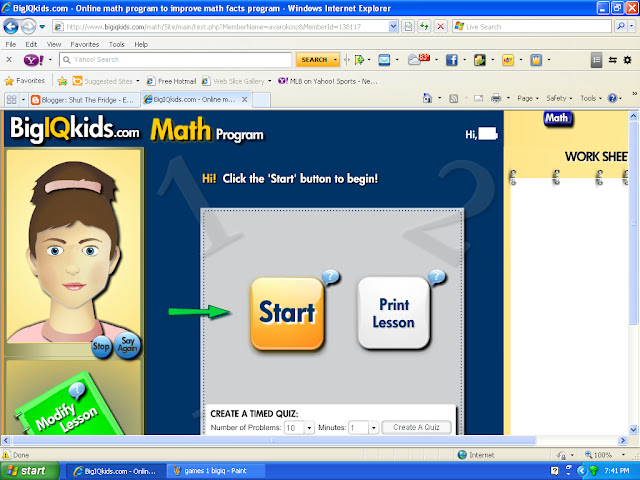Screen dimensions: 640x480
Task: Click the Compatibility View icon
Action: click(x=408, y=27)
